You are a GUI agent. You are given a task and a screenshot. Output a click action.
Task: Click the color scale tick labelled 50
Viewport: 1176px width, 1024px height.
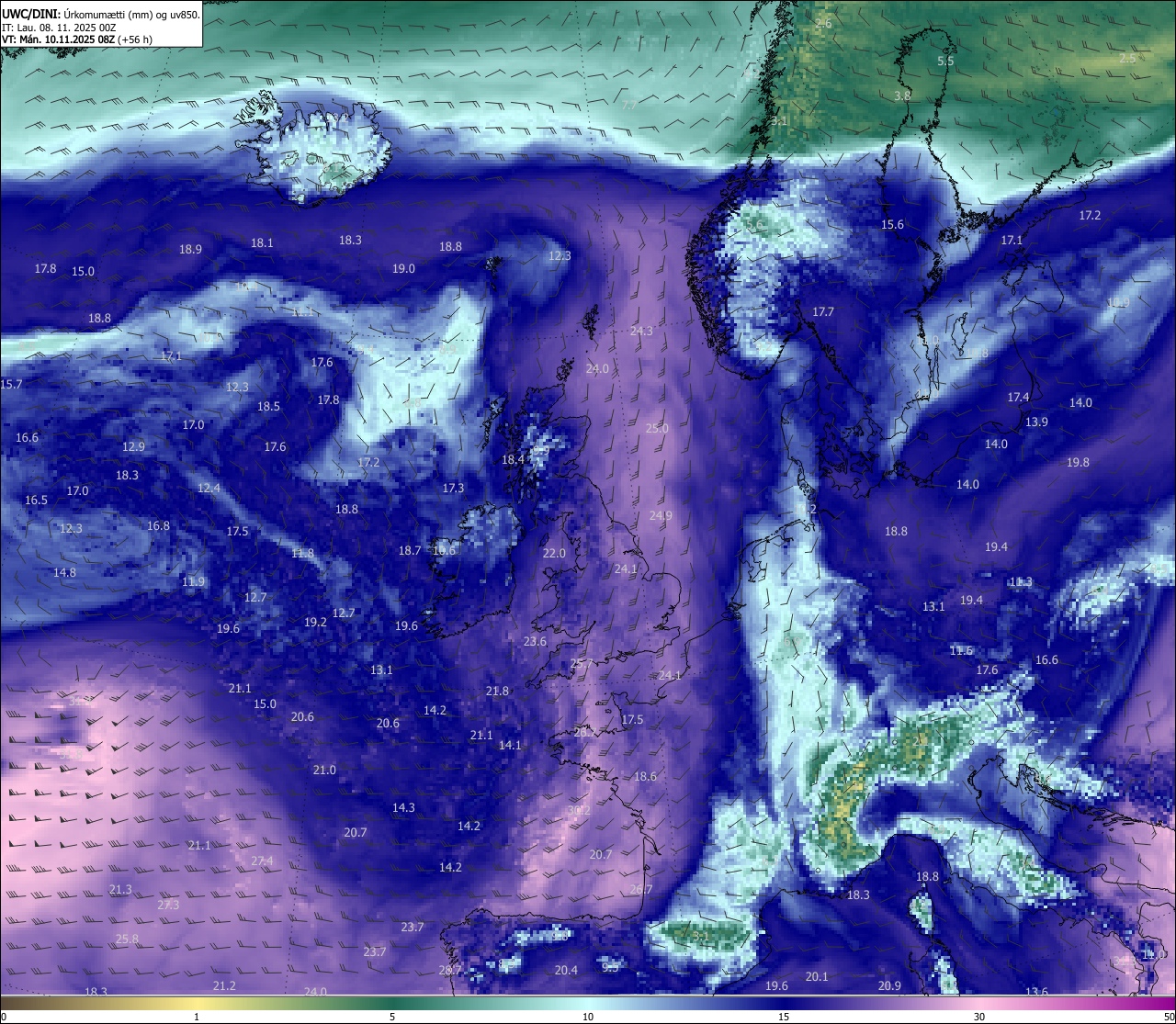tap(1169, 1017)
